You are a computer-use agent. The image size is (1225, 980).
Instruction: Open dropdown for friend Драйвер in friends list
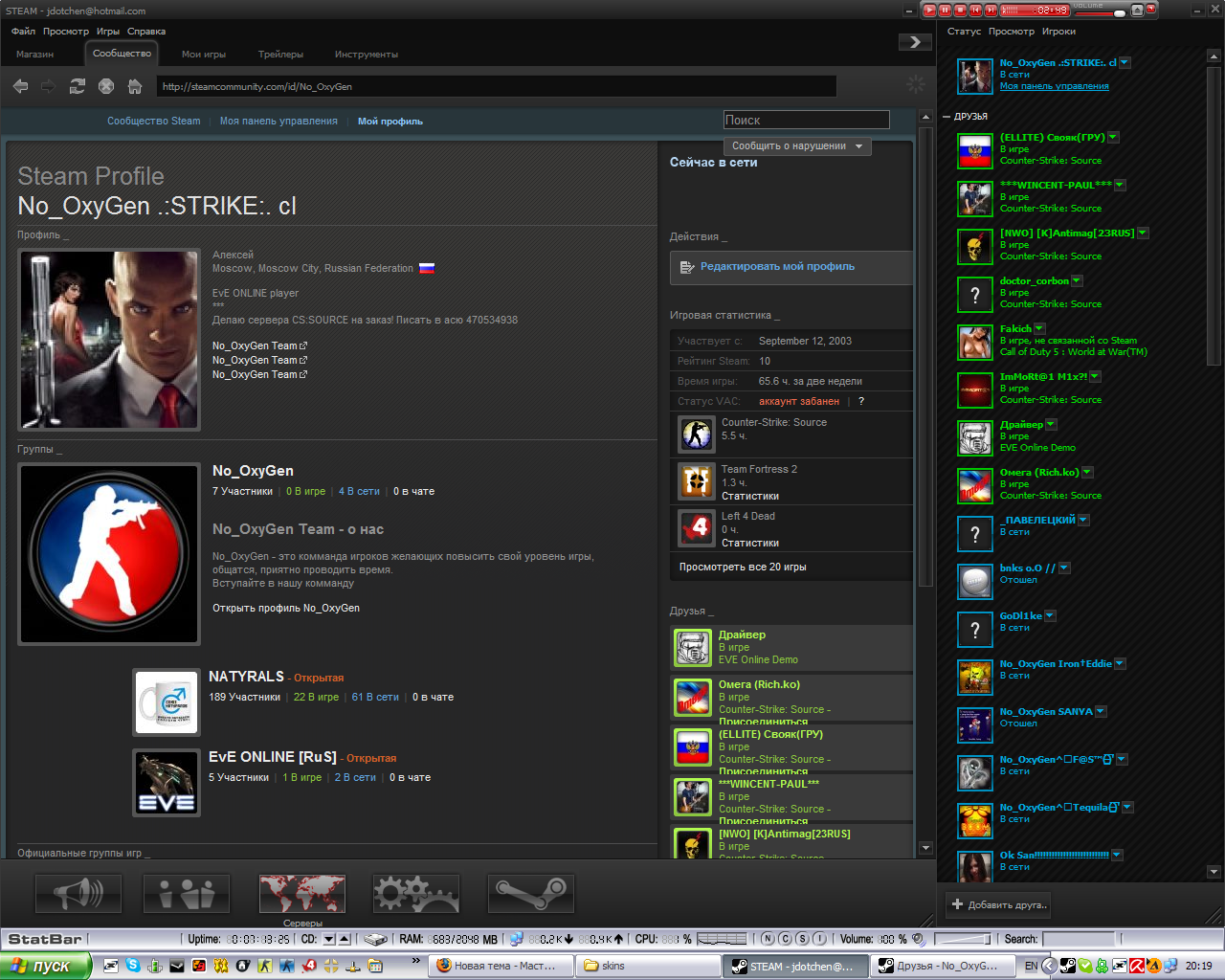click(x=1051, y=424)
